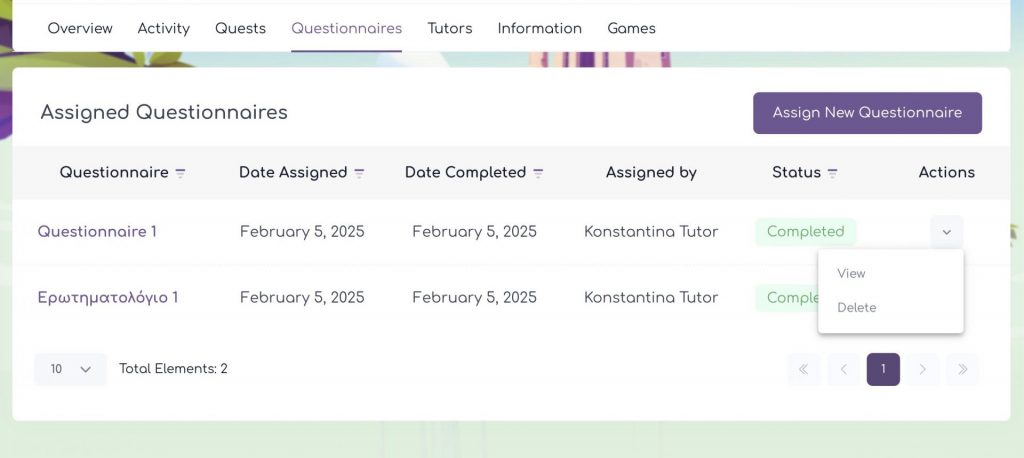Image resolution: width=1024 pixels, height=458 pixels.
Task: Select page 1 in the pagination
Action: (883, 369)
